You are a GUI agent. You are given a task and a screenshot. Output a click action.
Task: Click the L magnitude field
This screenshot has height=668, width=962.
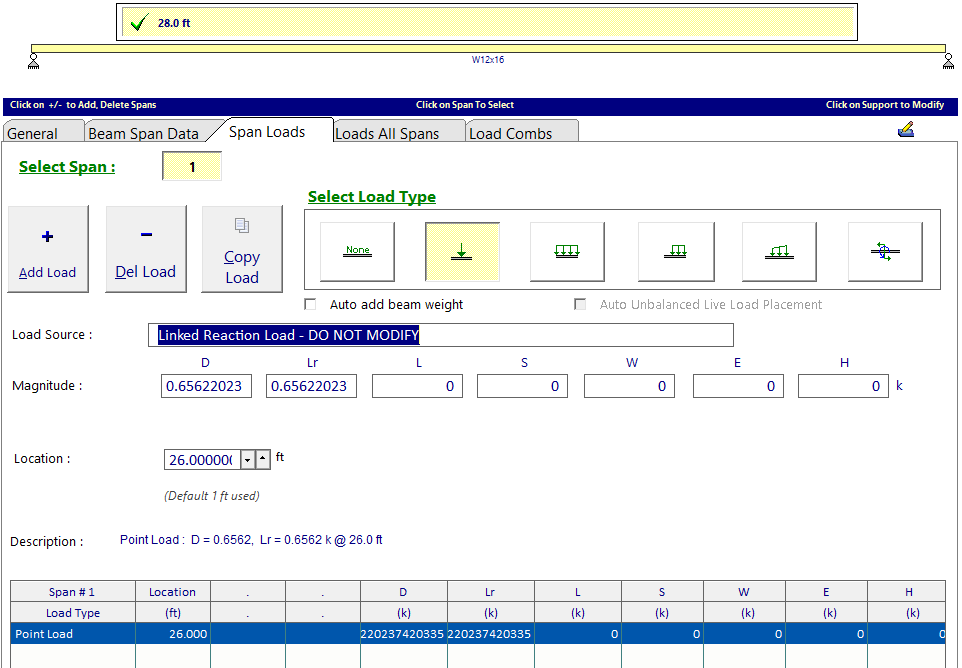(x=417, y=386)
